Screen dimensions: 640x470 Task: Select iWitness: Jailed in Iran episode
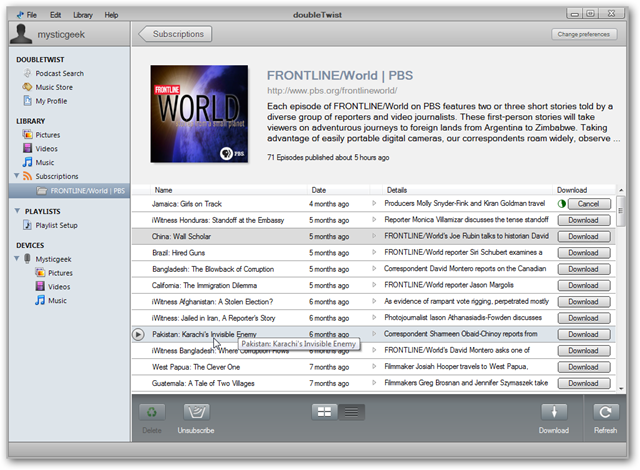[x=373, y=318]
